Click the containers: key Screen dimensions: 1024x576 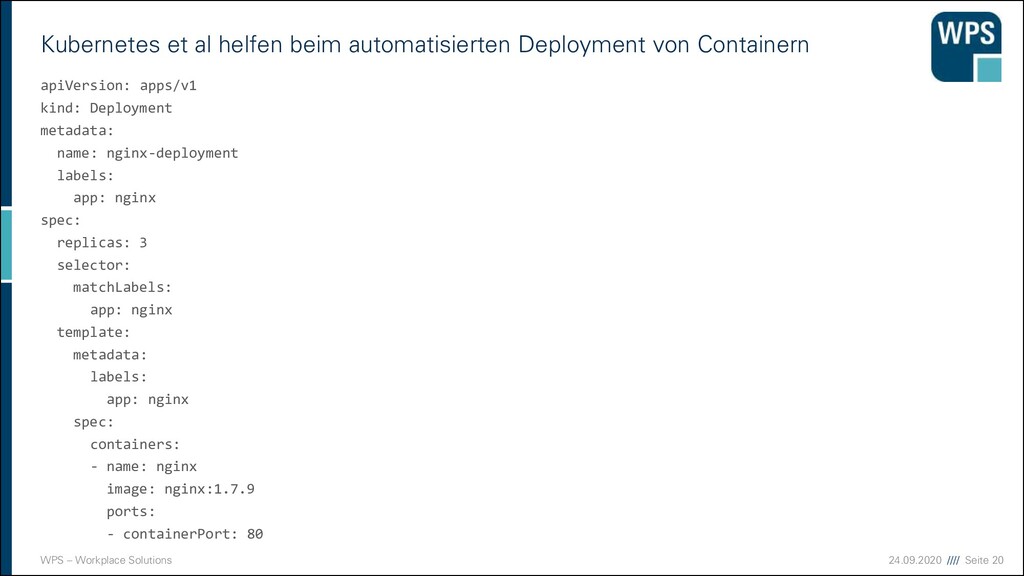tap(135, 444)
